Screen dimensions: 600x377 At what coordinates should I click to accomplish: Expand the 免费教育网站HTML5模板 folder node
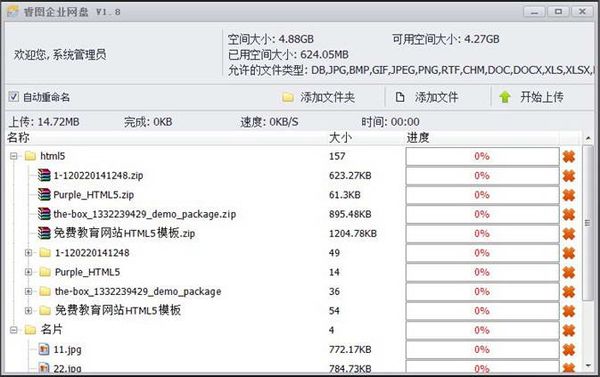click(x=28, y=310)
